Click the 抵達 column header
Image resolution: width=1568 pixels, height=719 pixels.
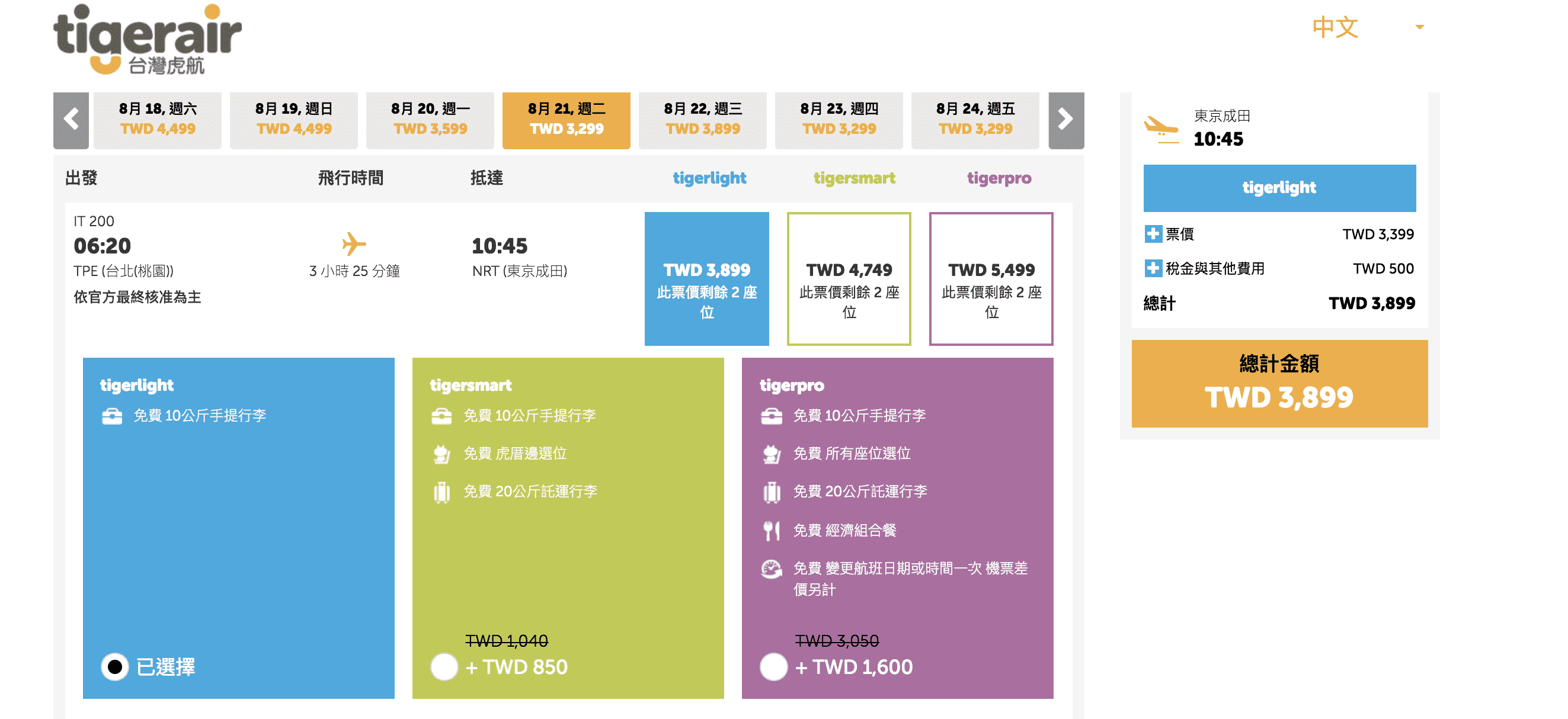[x=487, y=178]
